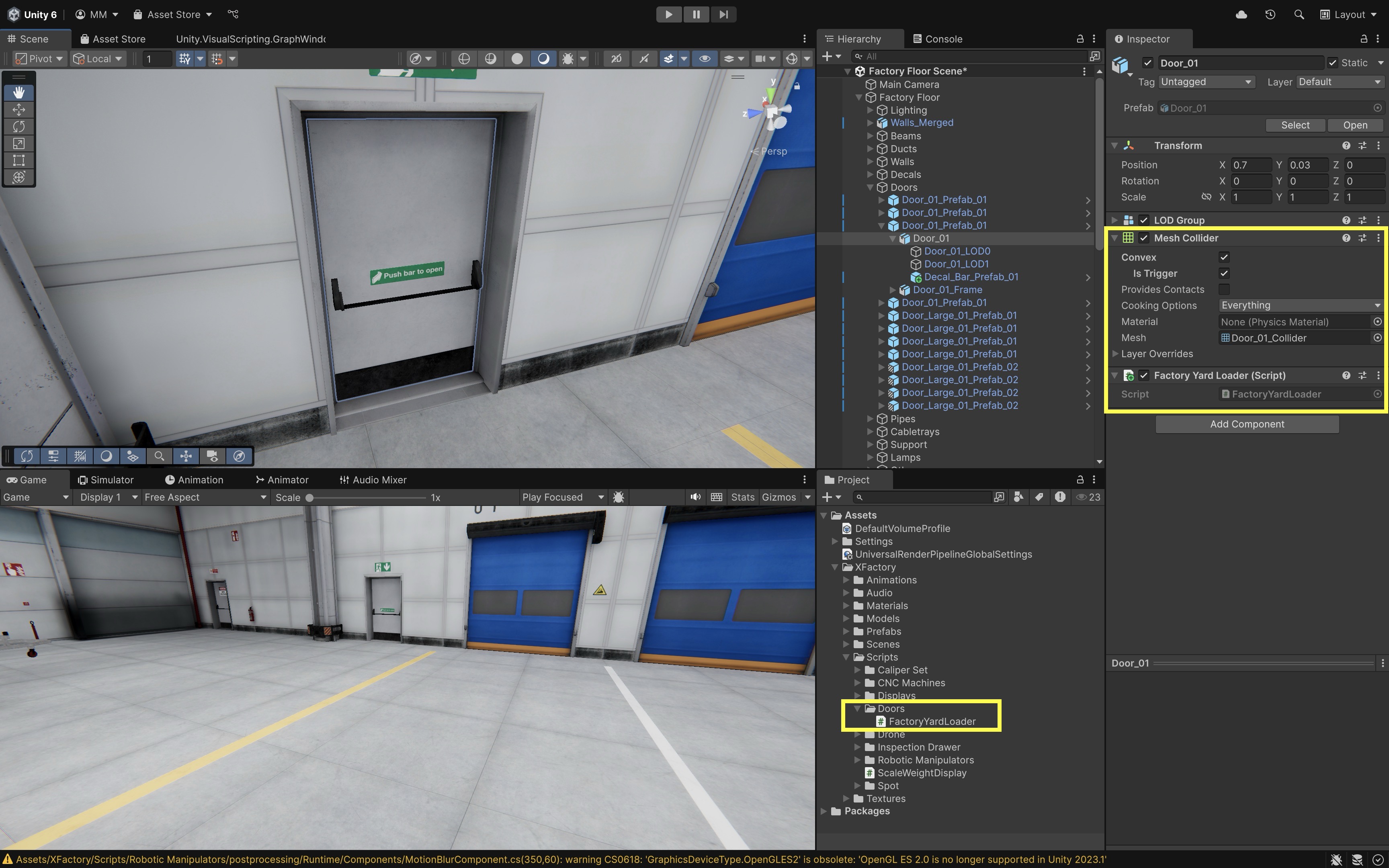The height and width of the screenshot is (868, 1389).
Task: Open Mesh Collider preset settings icon
Action: click(x=1362, y=237)
